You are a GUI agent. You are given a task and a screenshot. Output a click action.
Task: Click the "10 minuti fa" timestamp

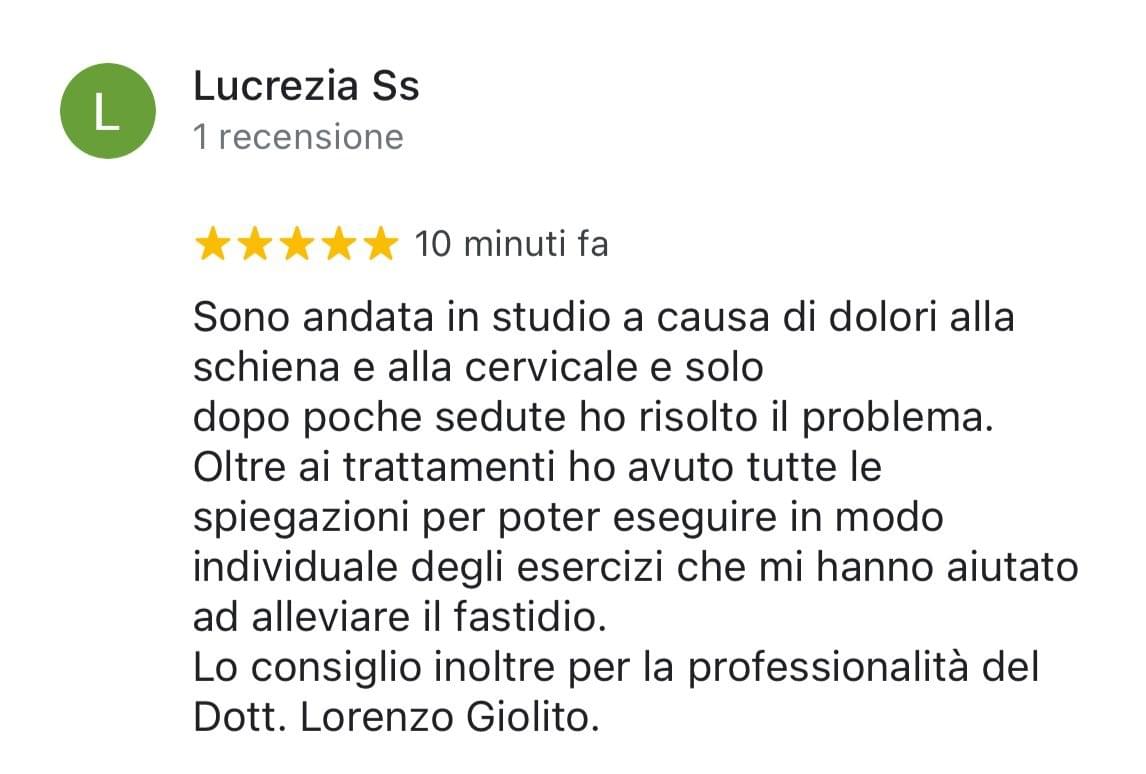point(512,243)
